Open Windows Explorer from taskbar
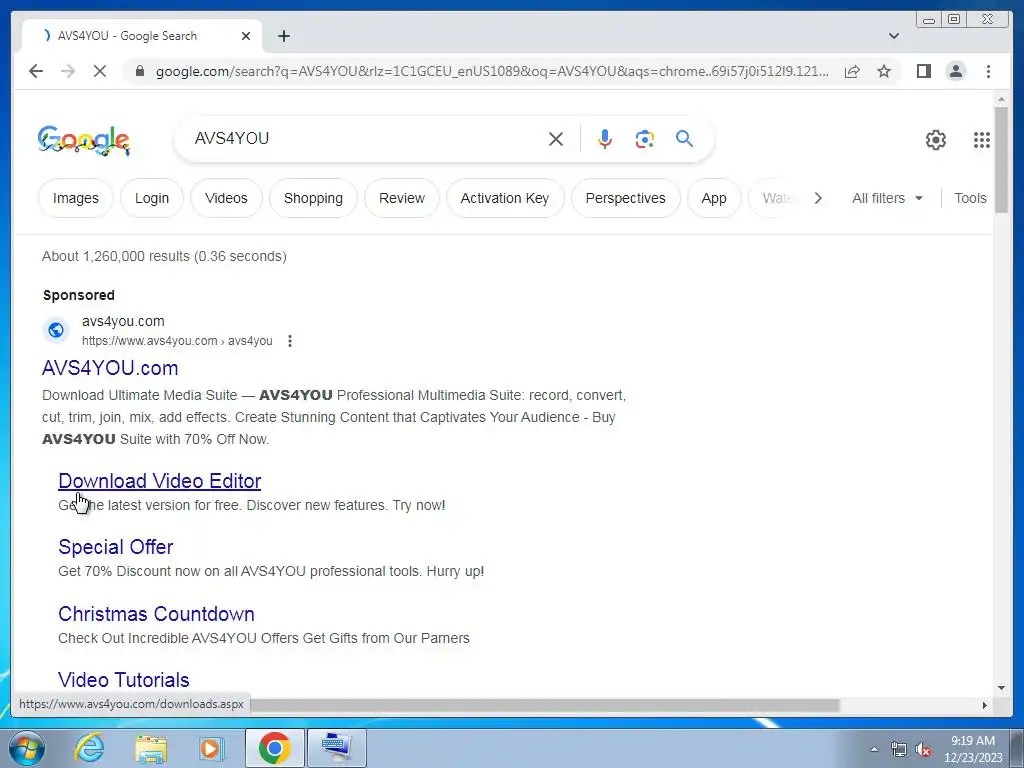The image size is (1024, 768). point(151,748)
